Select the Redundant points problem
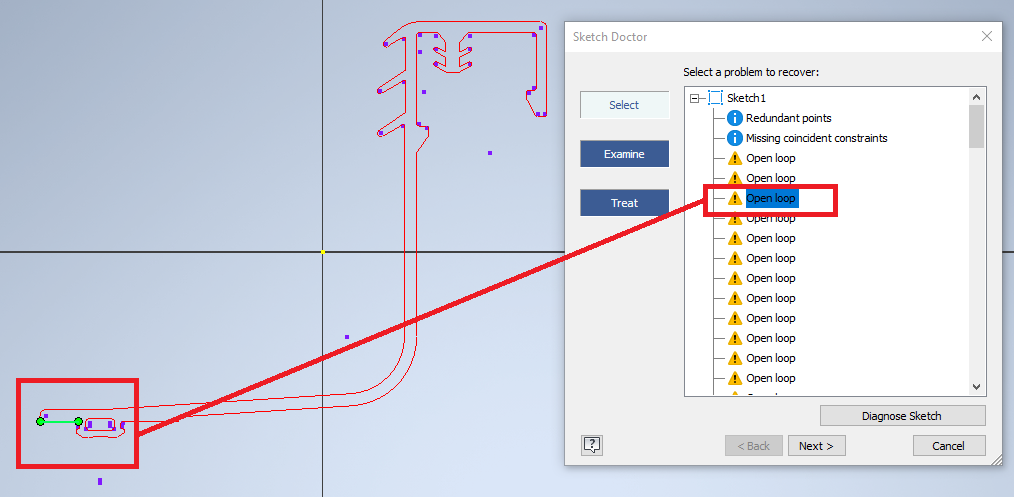 788,118
